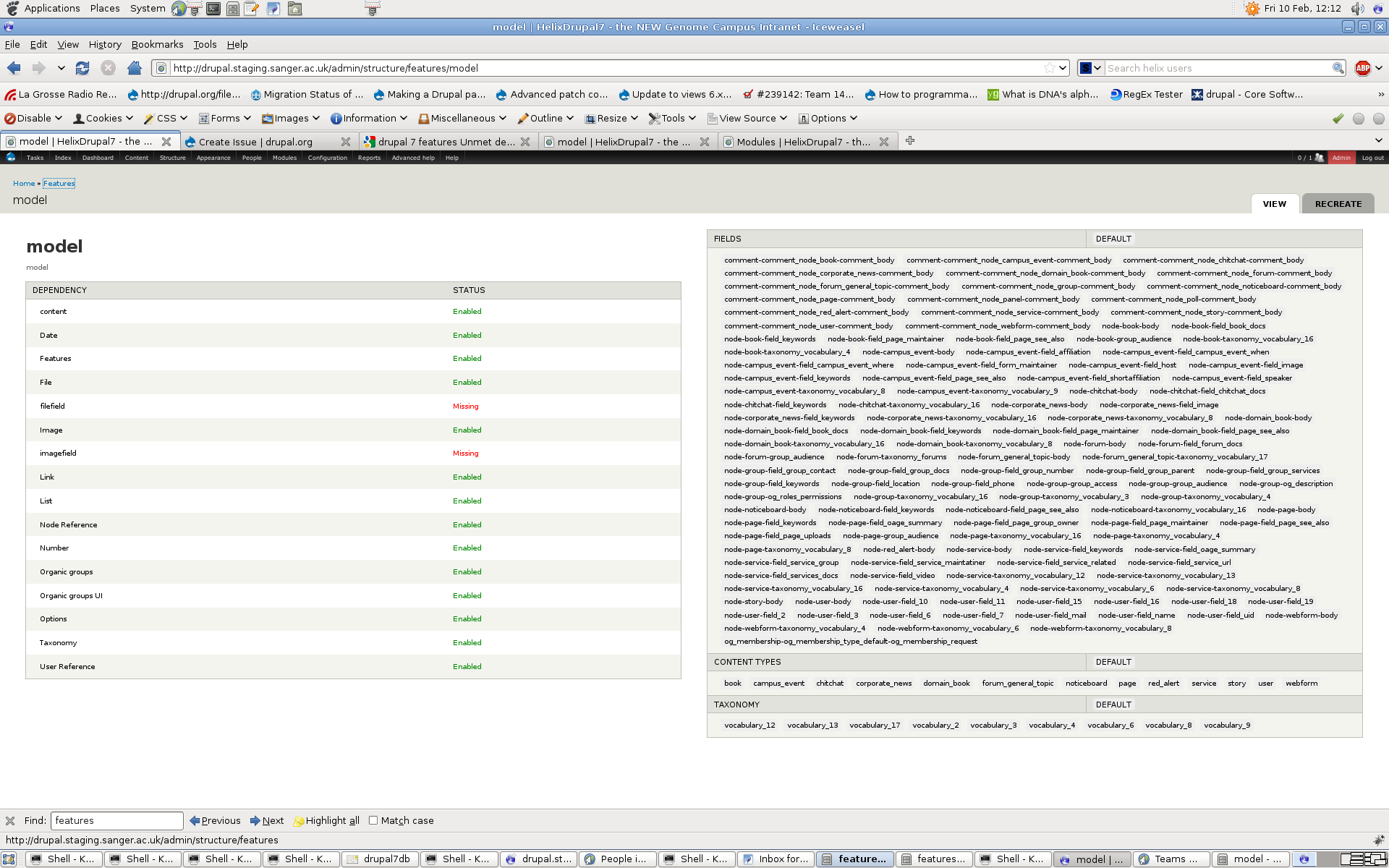1389x868 pixels.
Task: Expand the Miscellaneous menu in Web Developer toolbar
Action: [x=460, y=118]
